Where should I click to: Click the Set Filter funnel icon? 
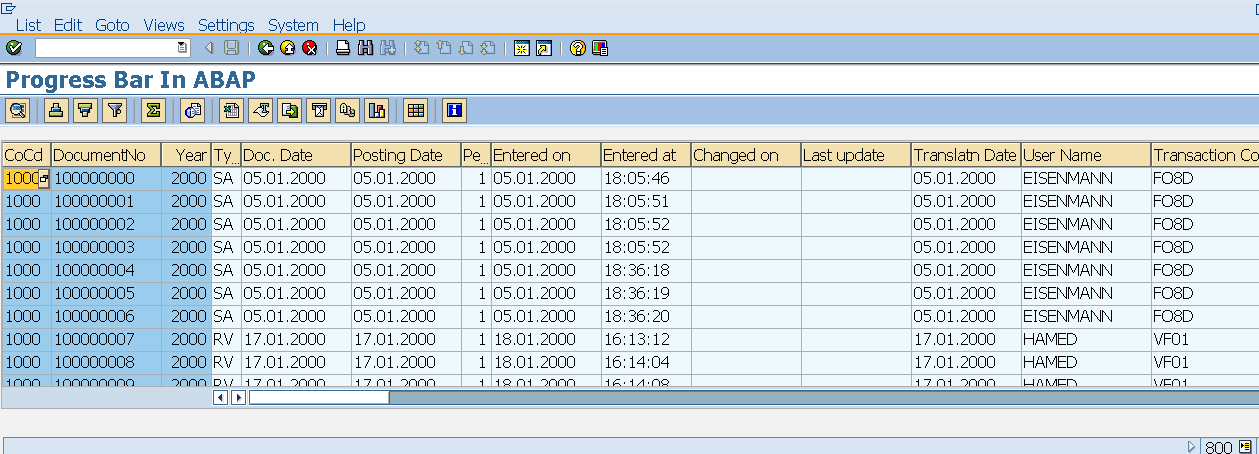pyautogui.click(x=116, y=111)
